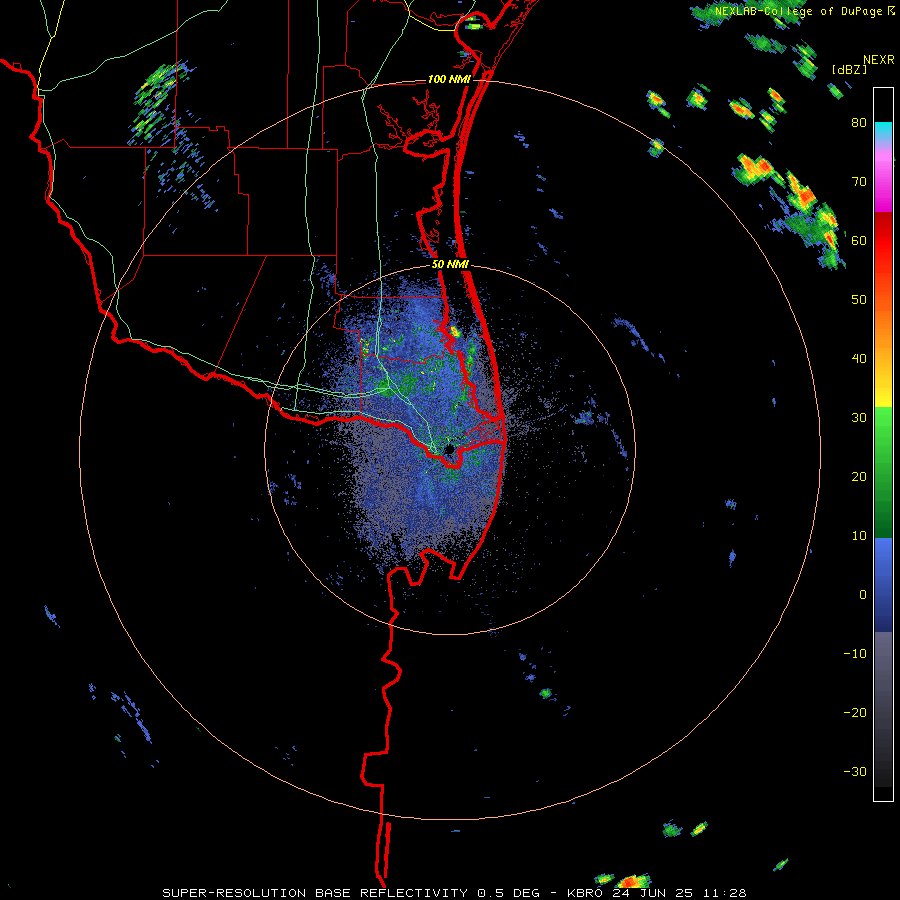900x900 pixels.
Task: Select the 80 value on the dBZ scale
Action: click(x=859, y=123)
